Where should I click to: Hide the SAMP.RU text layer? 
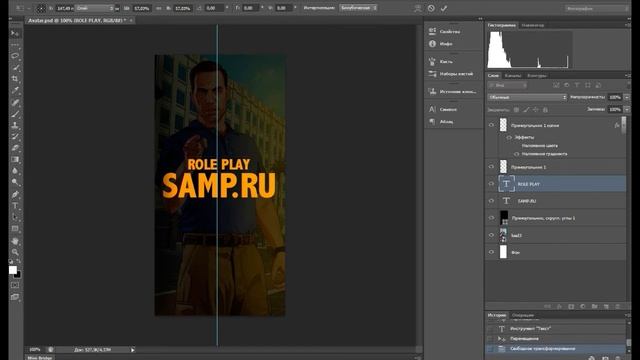(491, 201)
